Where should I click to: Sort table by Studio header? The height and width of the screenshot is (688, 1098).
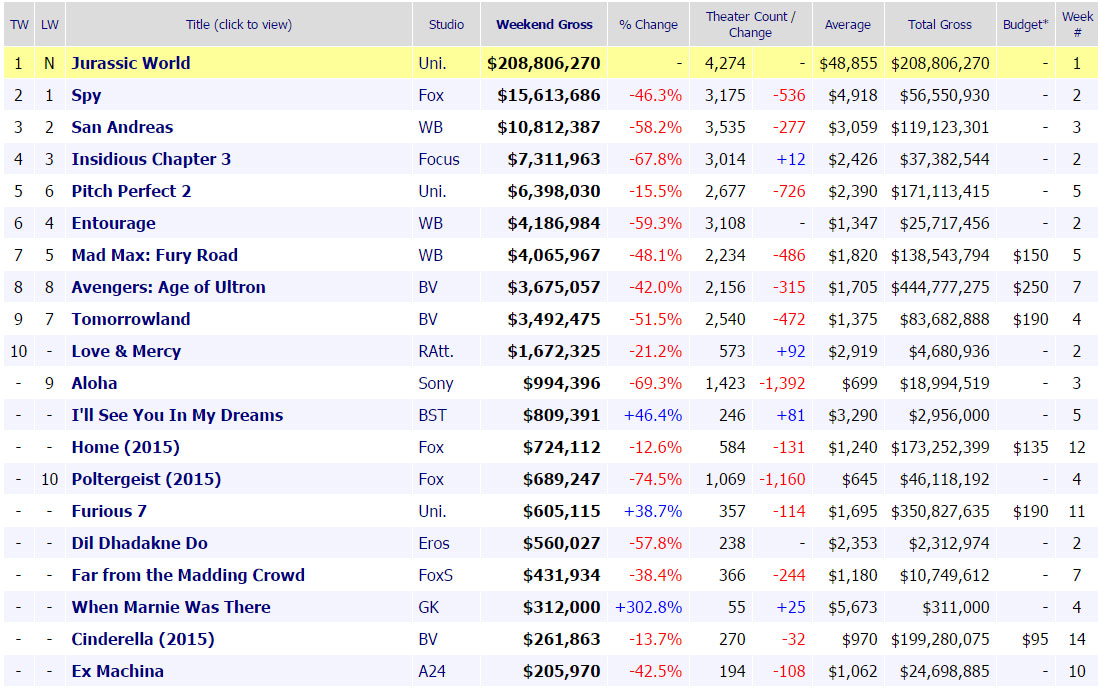click(x=446, y=25)
